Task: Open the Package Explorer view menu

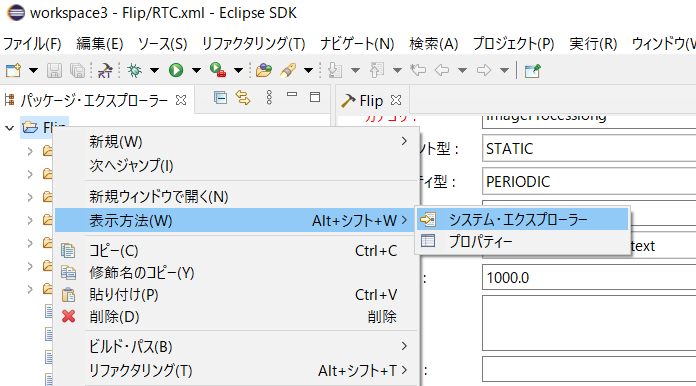Action: (269, 97)
